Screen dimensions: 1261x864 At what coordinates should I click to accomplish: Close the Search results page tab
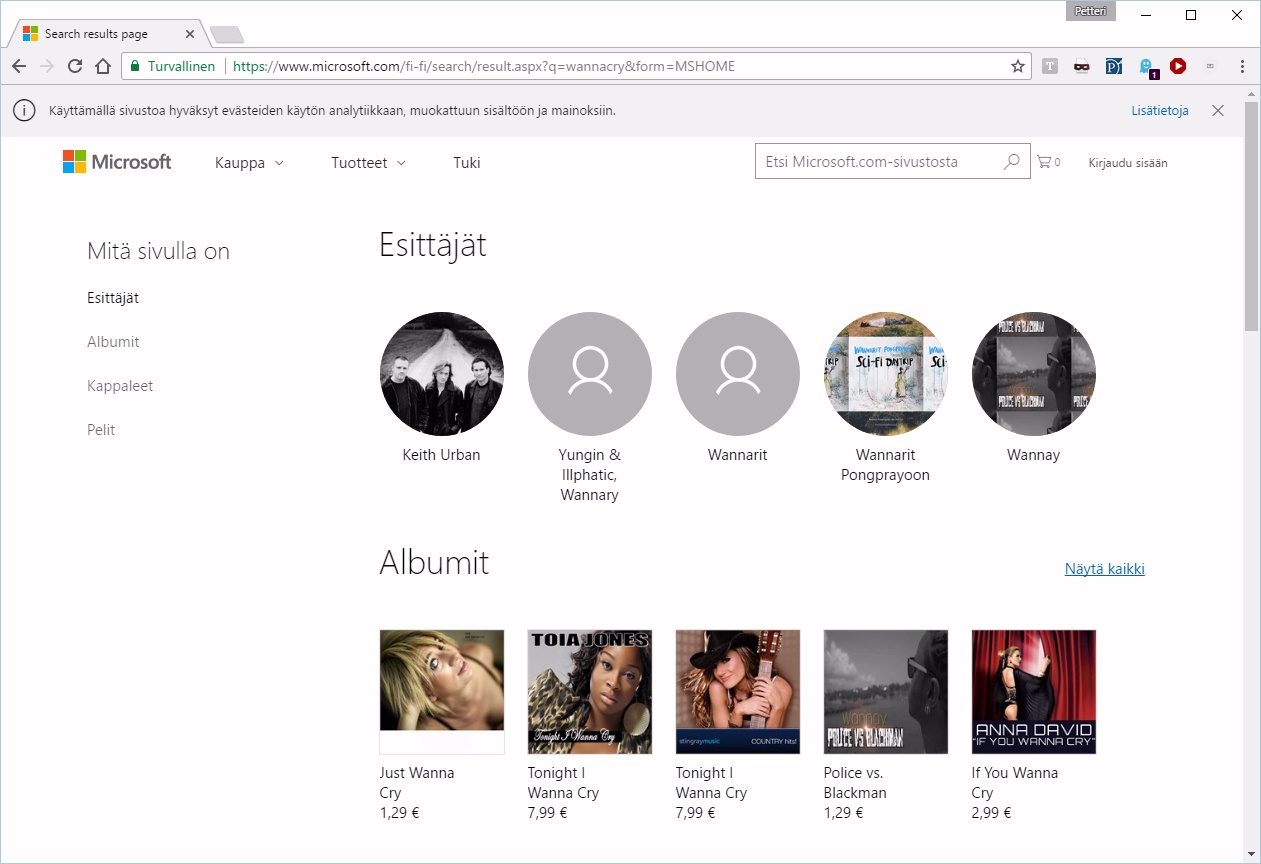[x=190, y=34]
